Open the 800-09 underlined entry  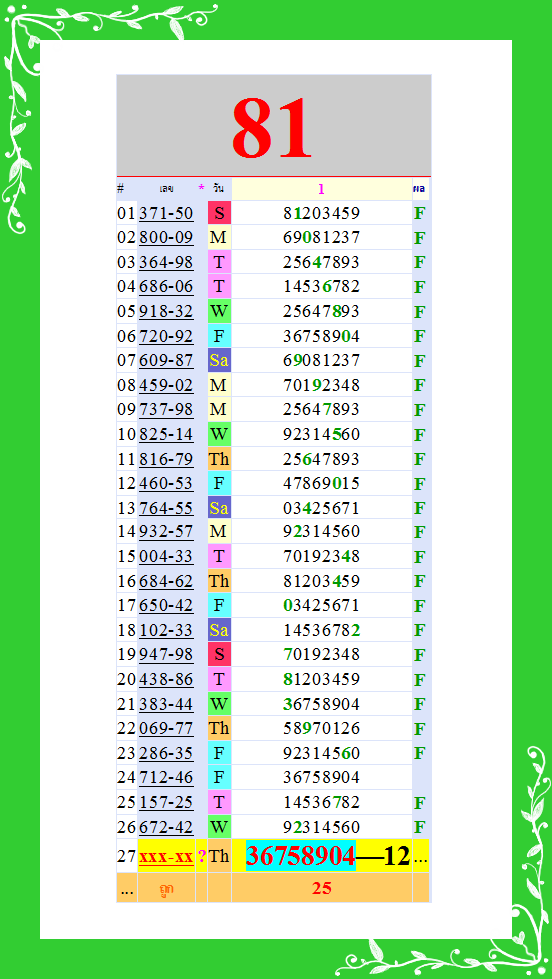click(166, 238)
